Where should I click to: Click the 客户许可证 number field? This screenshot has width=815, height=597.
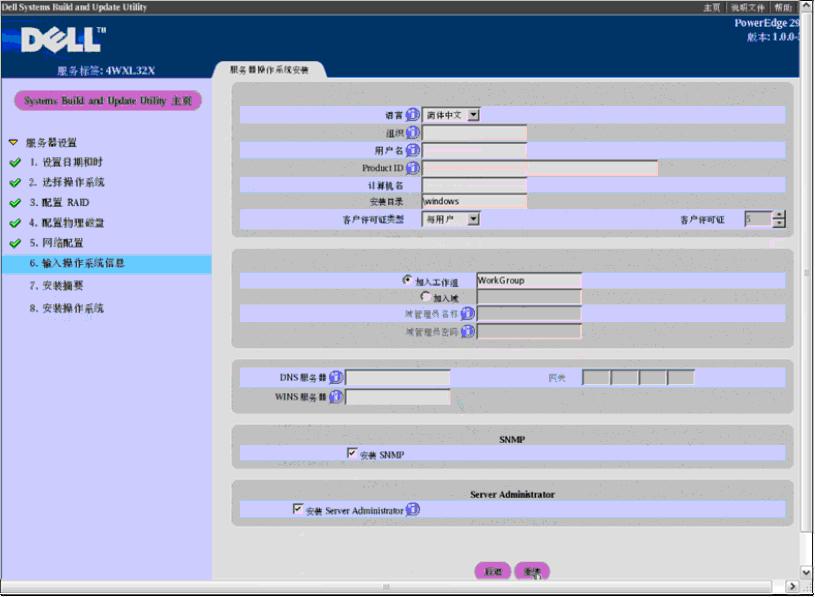(x=758, y=219)
